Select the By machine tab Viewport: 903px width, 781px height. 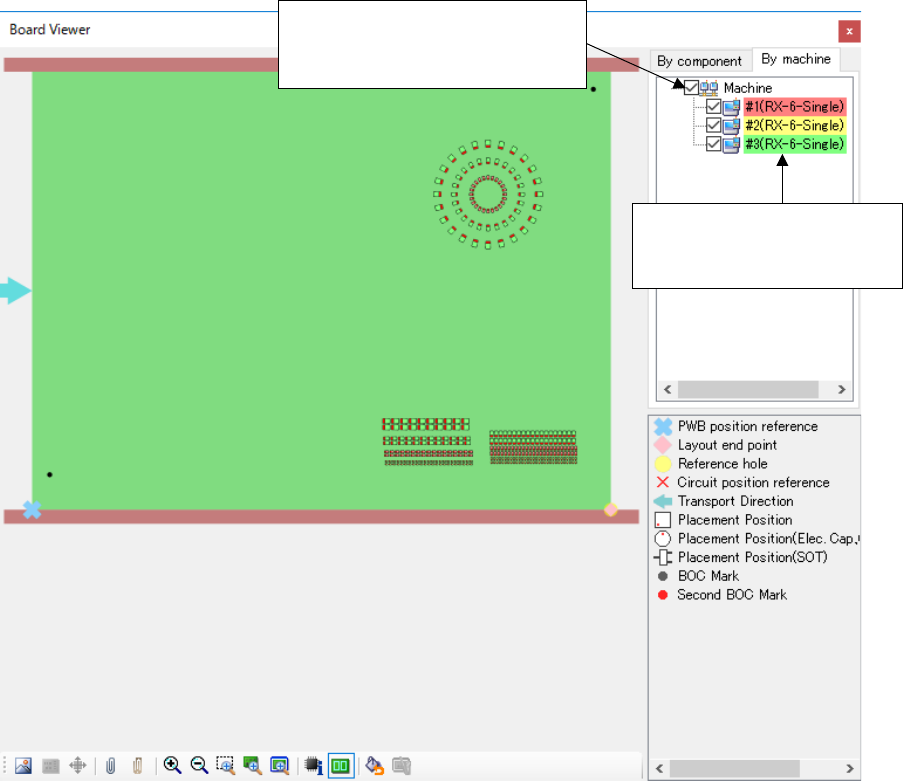796,59
